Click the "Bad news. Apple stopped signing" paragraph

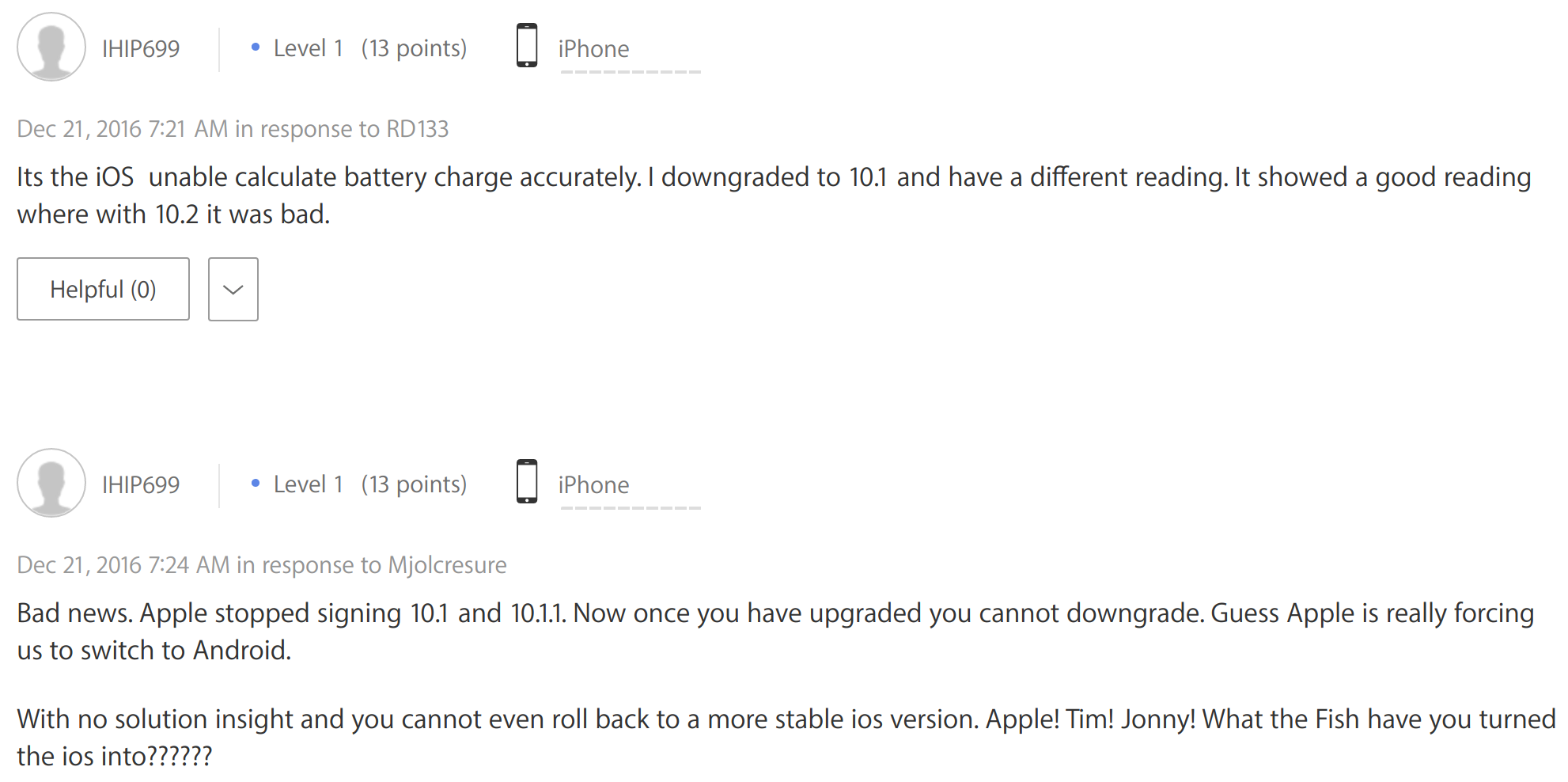point(775,632)
